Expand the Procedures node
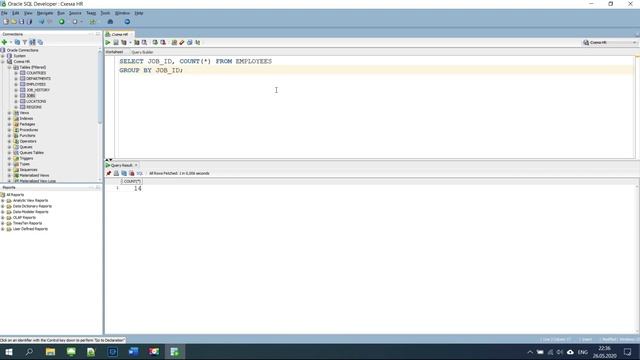640x360 pixels. [x=9, y=130]
